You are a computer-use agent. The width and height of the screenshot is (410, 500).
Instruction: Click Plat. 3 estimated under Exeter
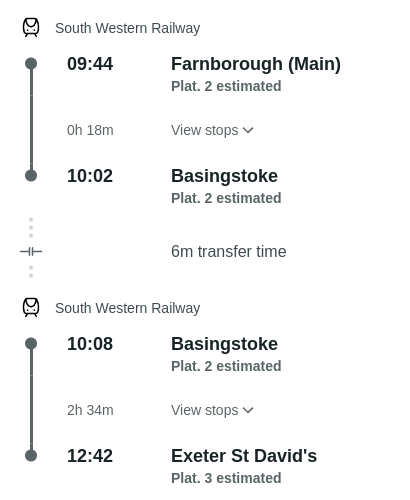226,478
